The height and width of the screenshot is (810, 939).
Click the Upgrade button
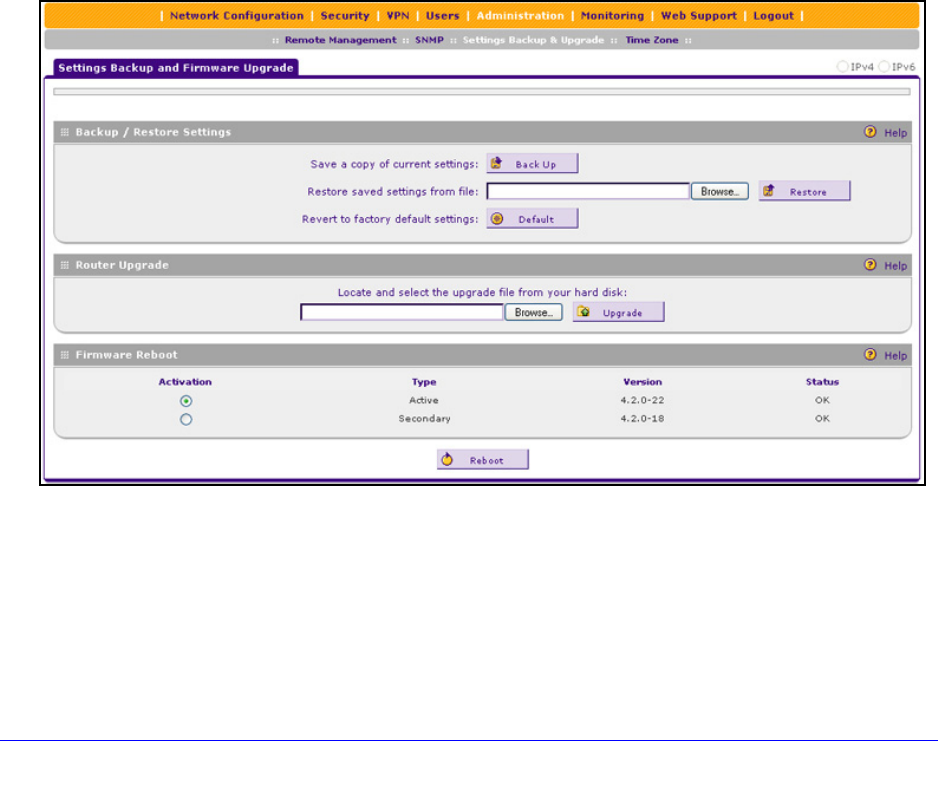[x=619, y=312]
